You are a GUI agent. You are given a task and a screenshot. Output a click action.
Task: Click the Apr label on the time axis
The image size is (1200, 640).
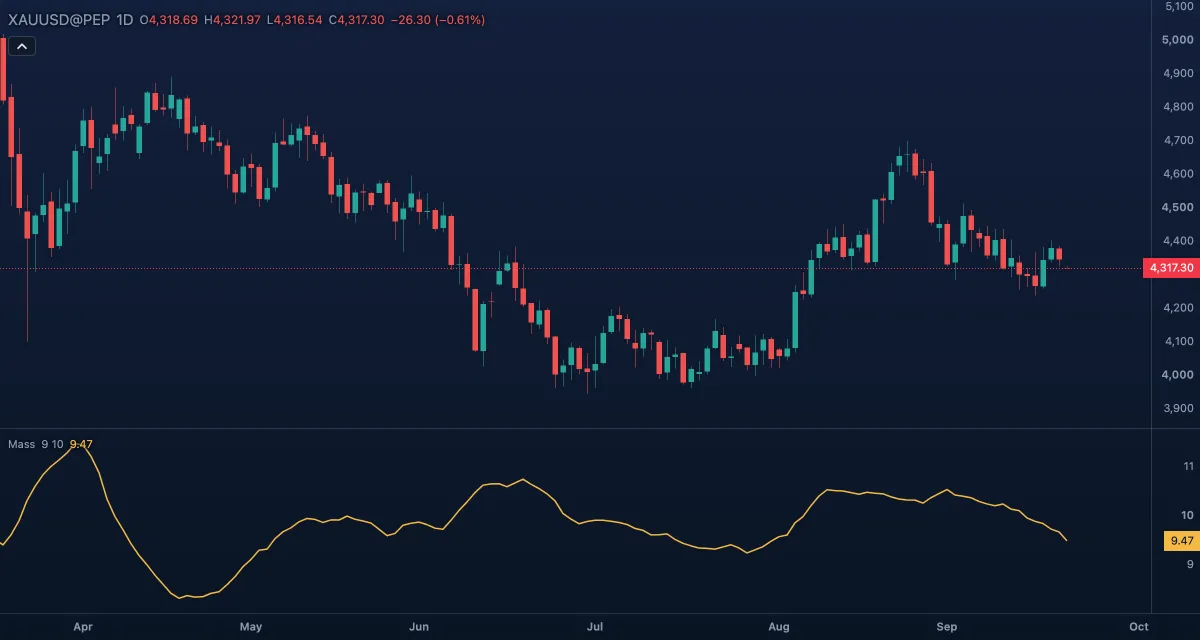tap(83, 627)
